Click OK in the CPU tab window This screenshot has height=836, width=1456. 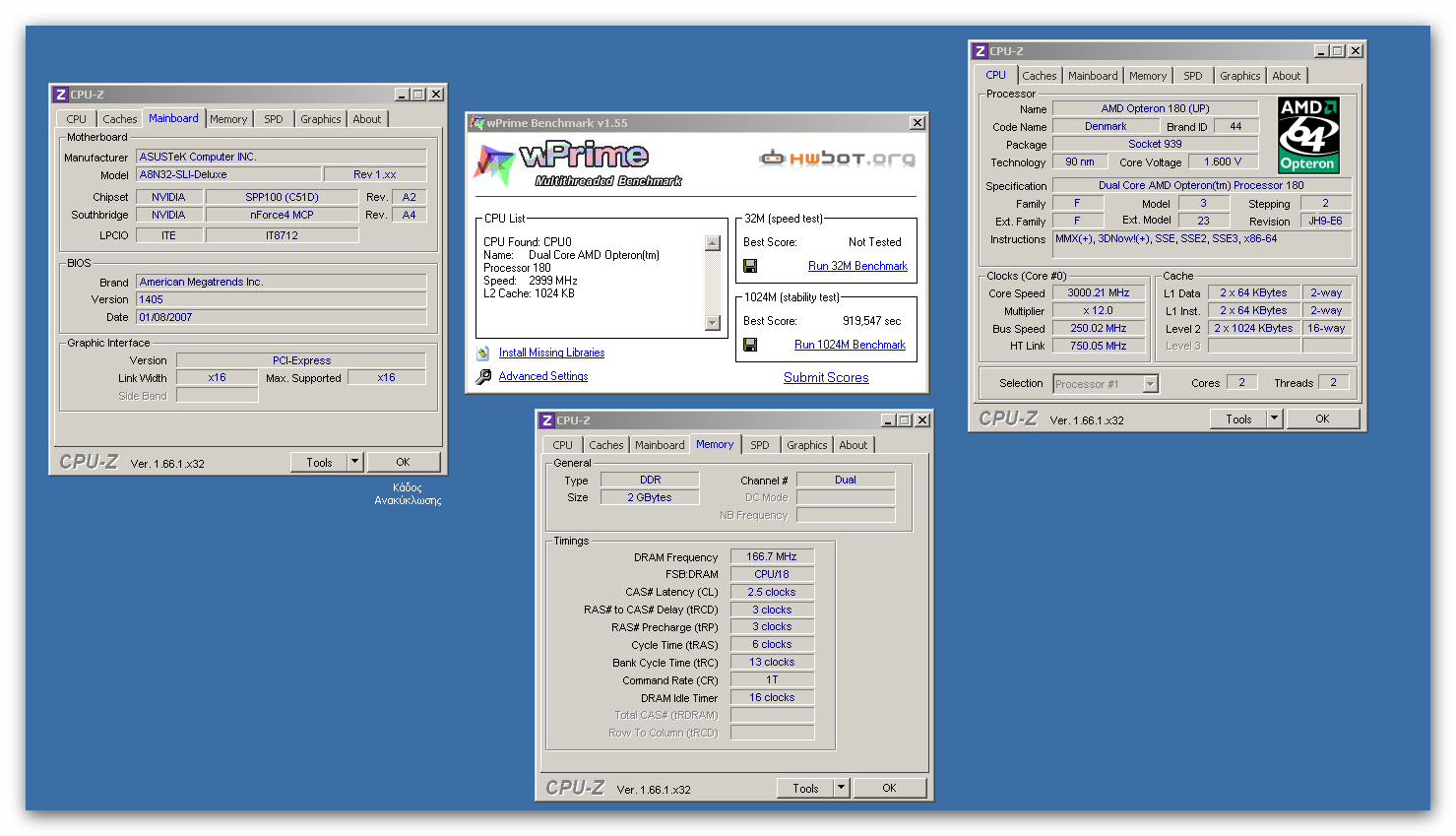(1322, 418)
